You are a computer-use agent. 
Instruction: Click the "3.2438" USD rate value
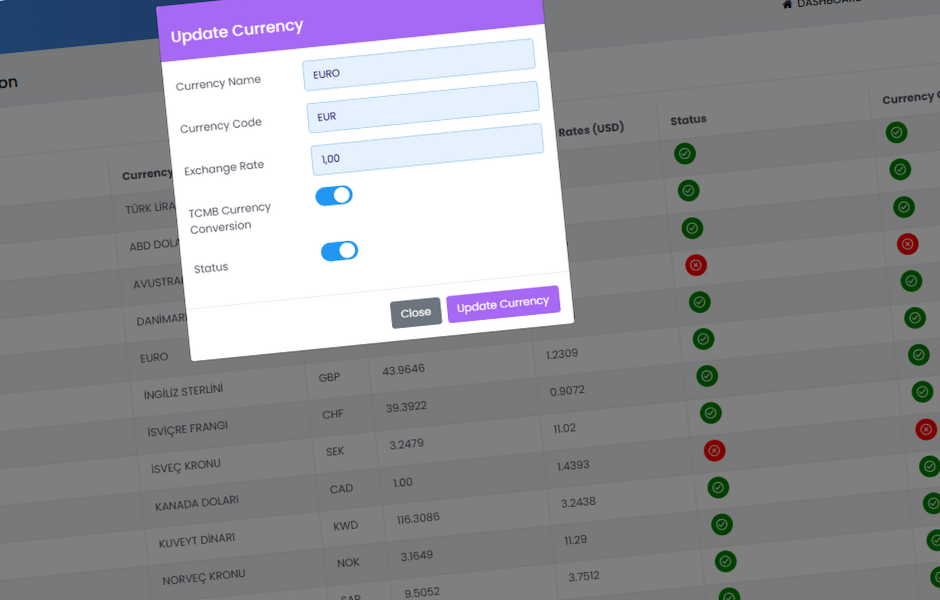click(x=579, y=502)
